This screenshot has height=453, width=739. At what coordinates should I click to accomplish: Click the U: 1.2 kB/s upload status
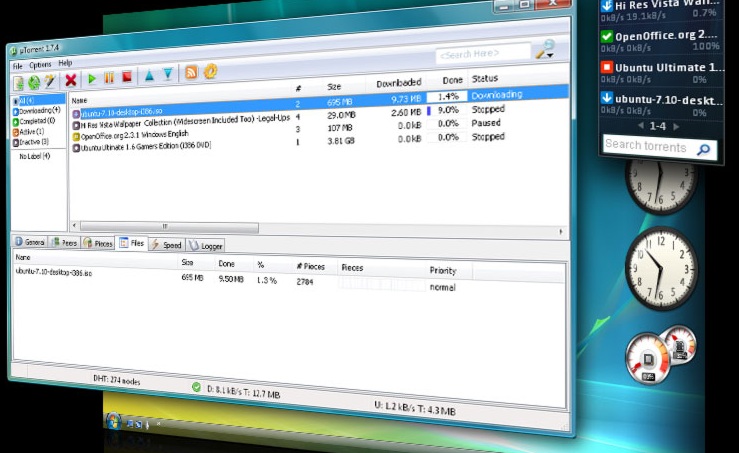[415, 408]
